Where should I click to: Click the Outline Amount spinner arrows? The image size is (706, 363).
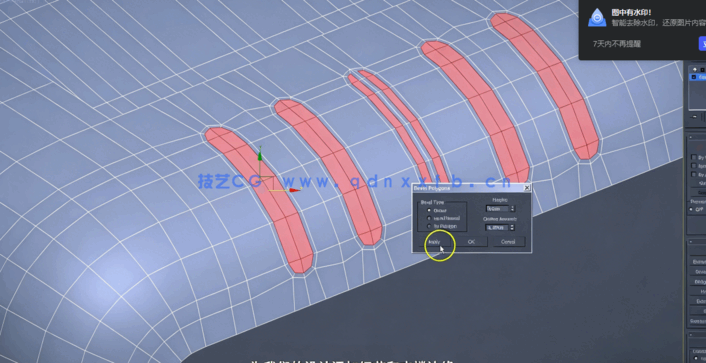(x=512, y=228)
